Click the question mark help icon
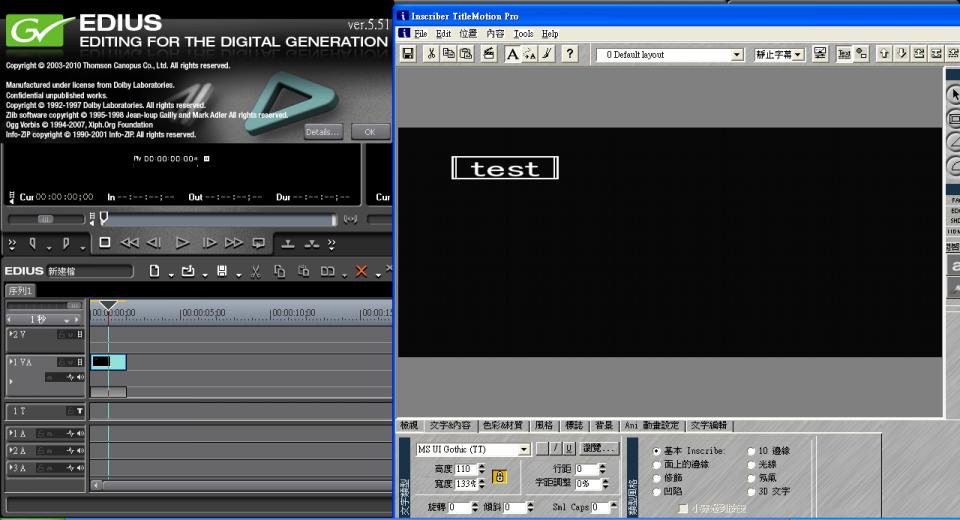 pyautogui.click(x=569, y=54)
